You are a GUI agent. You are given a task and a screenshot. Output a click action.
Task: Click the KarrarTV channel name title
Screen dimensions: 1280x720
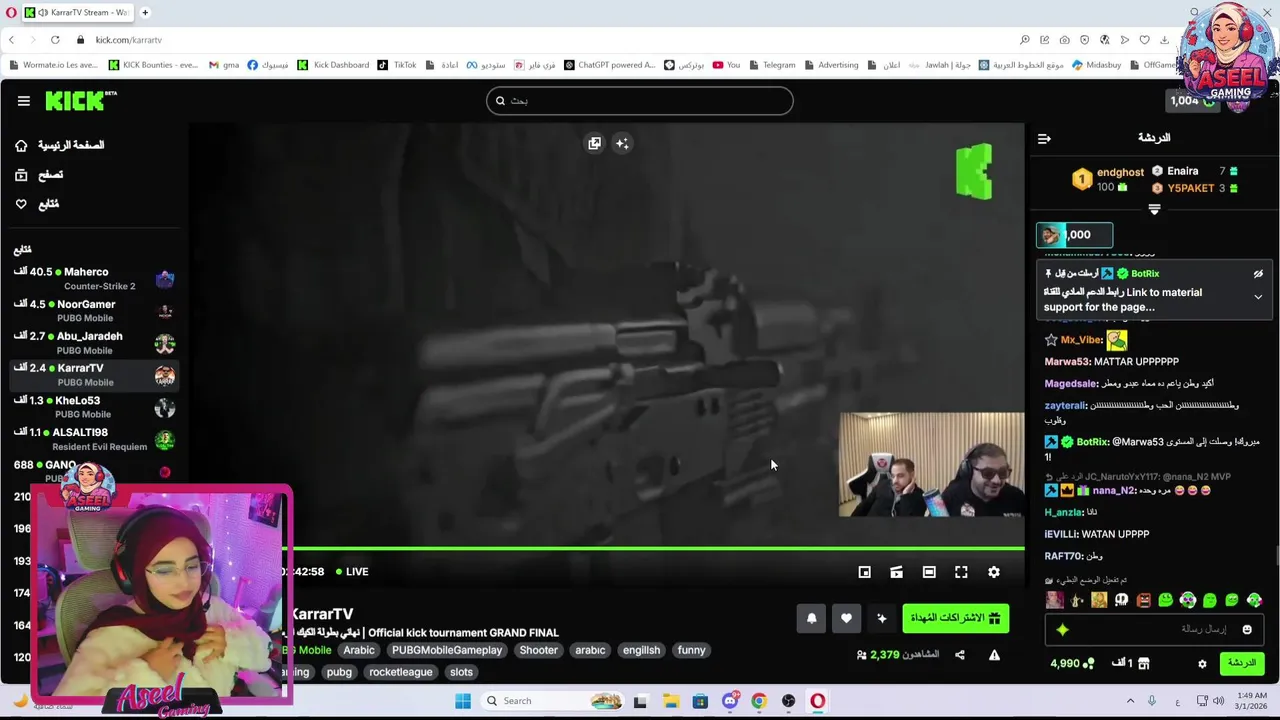click(x=322, y=614)
